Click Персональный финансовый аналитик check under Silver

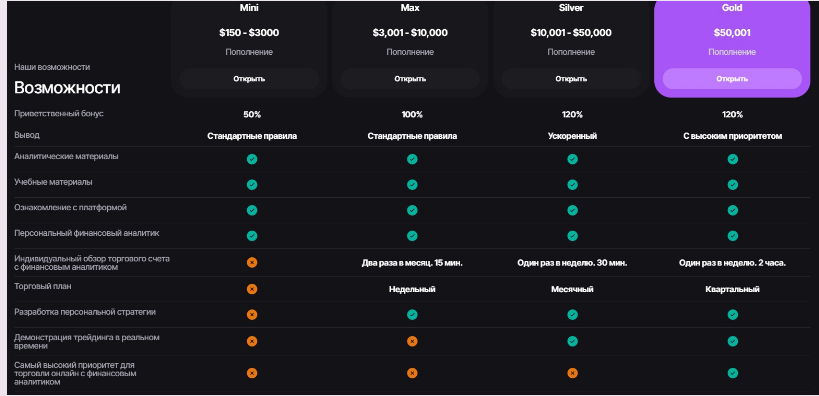[572, 236]
